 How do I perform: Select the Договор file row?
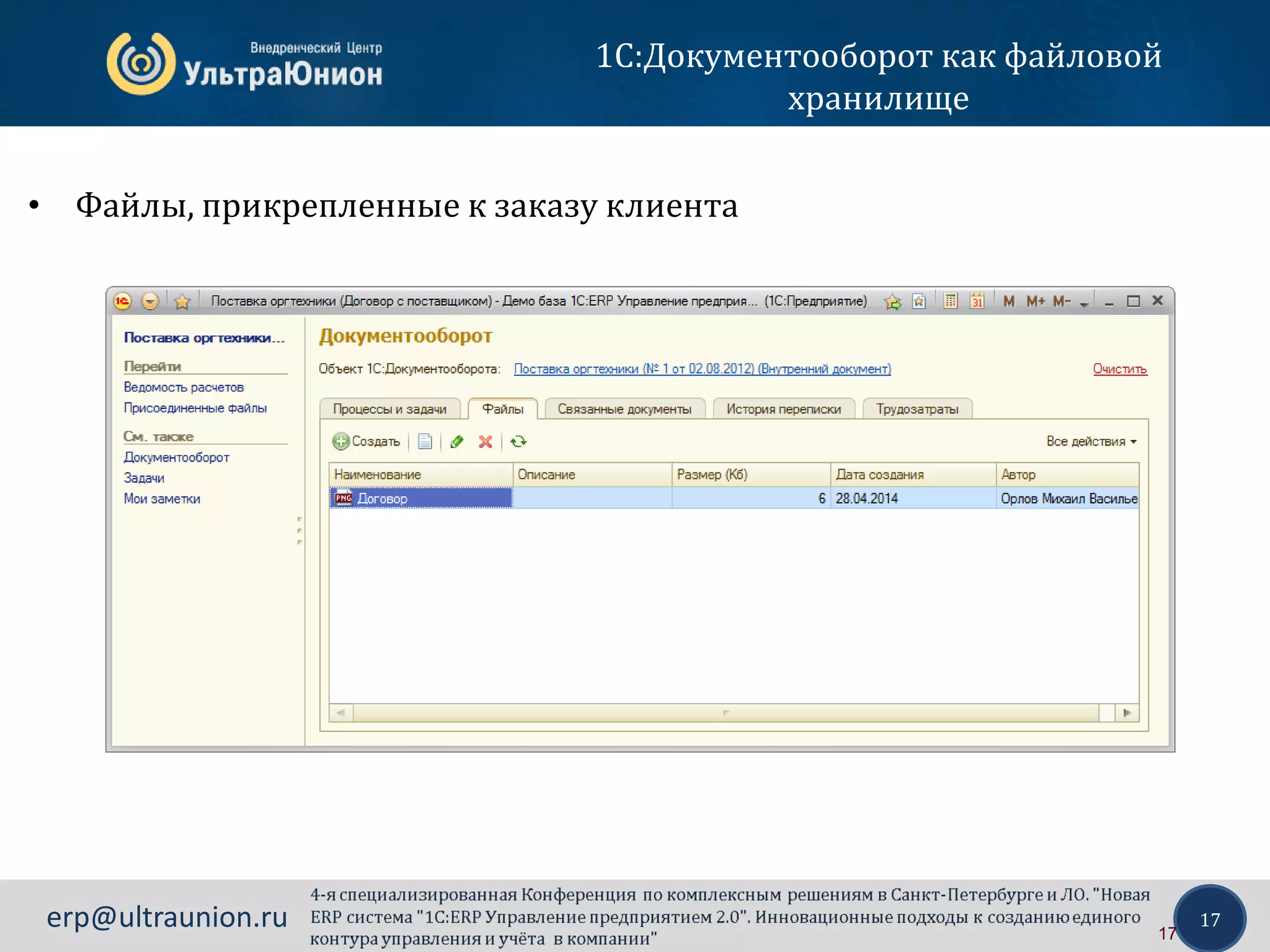click(x=734, y=498)
